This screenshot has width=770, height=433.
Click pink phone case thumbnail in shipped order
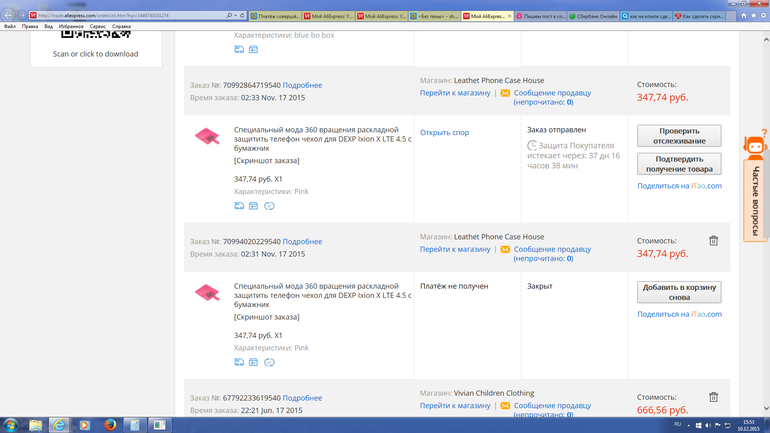(x=207, y=137)
